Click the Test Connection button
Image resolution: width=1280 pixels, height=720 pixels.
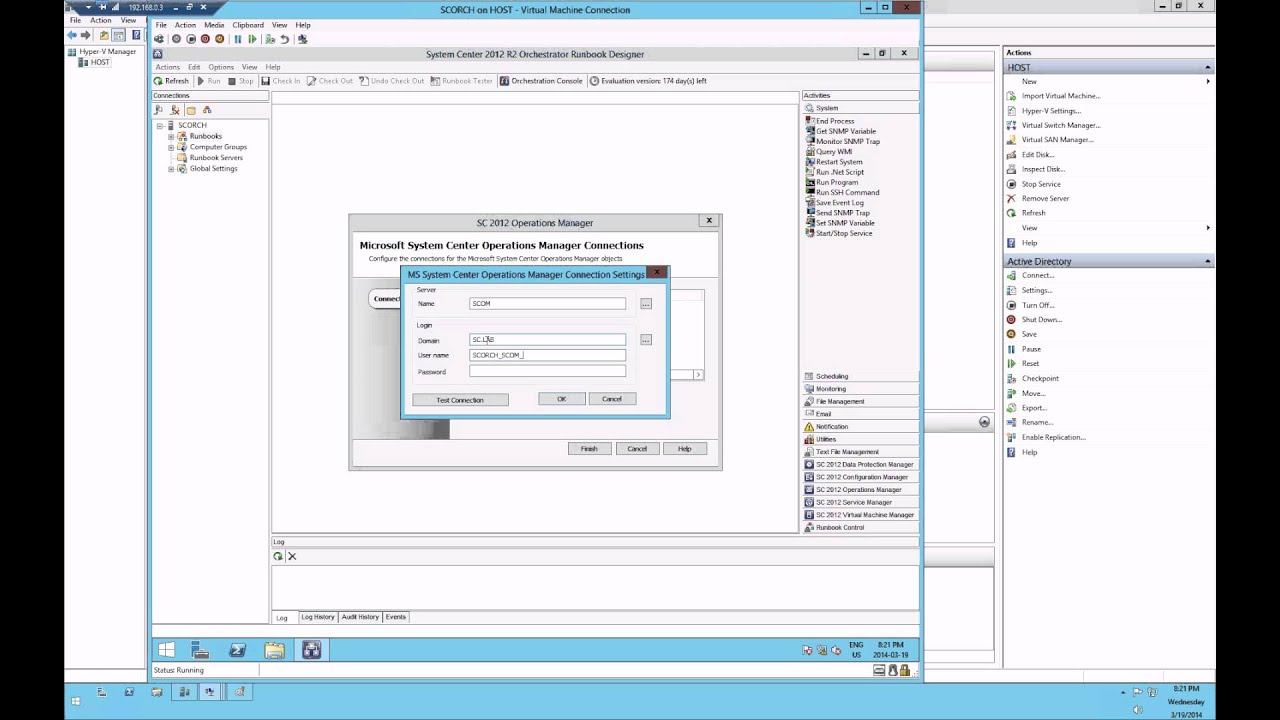point(460,400)
